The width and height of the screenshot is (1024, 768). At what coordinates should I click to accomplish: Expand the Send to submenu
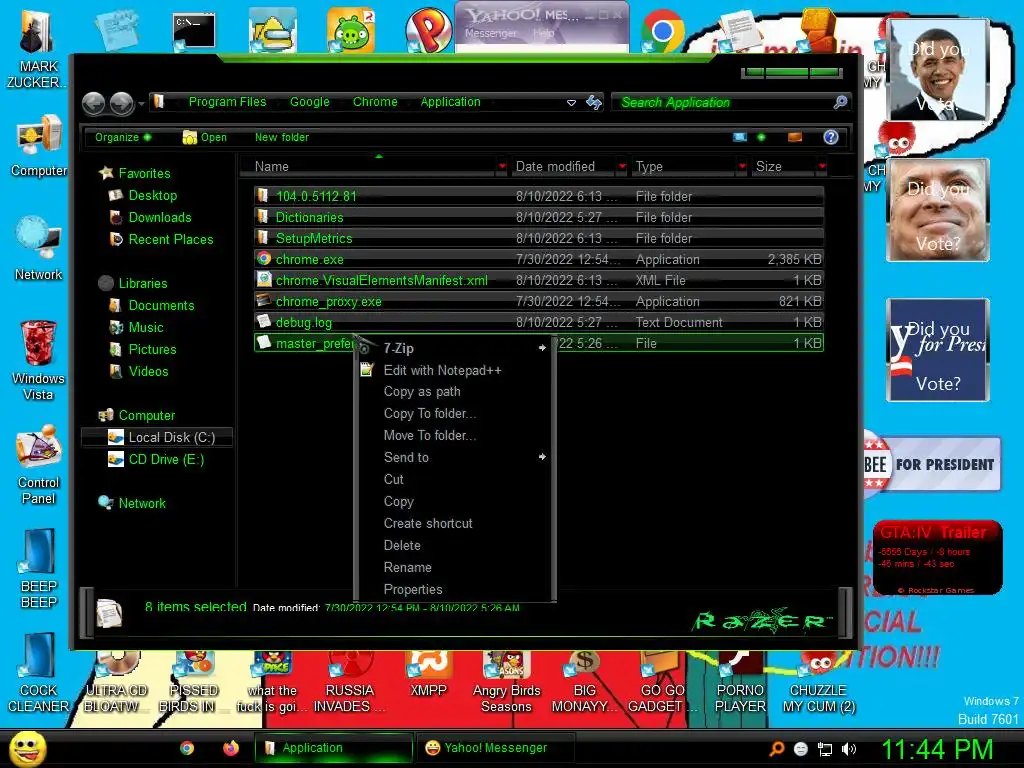coord(455,457)
